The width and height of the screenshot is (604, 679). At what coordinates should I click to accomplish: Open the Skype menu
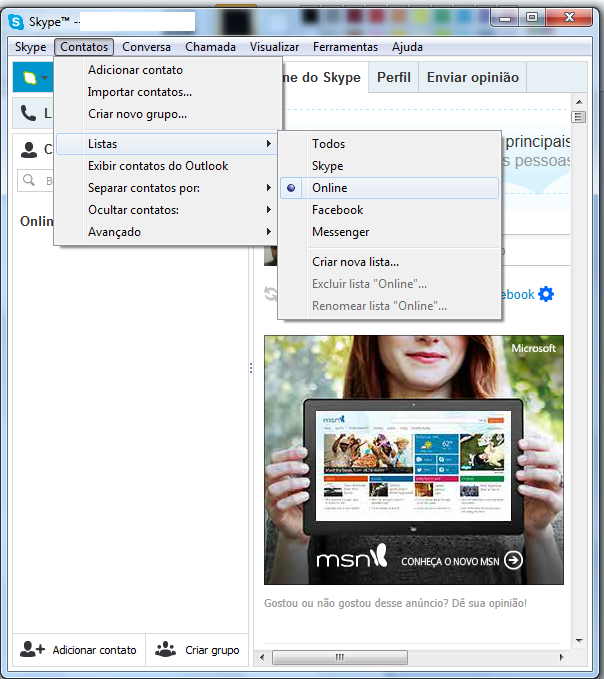[30, 47]
